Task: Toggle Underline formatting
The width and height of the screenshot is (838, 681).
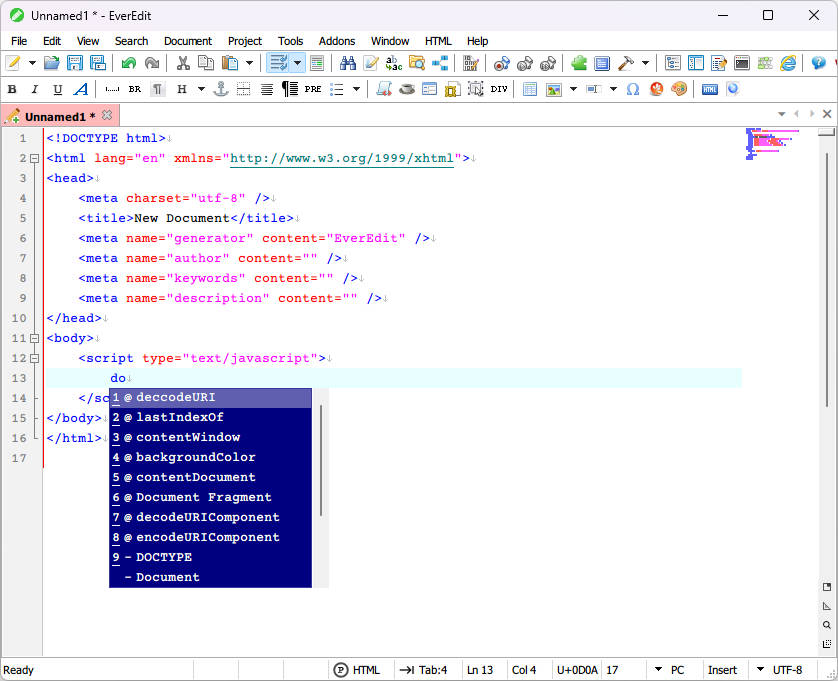Action: tap(57, 89)
